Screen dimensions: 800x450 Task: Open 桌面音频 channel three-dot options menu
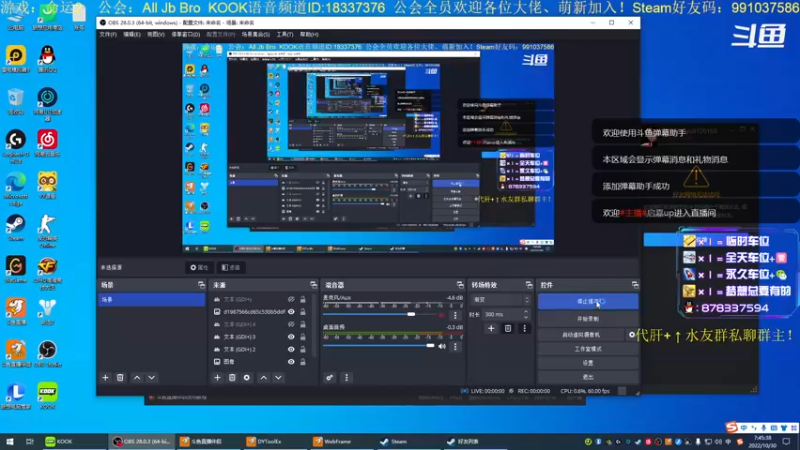(x=455, y=347)
